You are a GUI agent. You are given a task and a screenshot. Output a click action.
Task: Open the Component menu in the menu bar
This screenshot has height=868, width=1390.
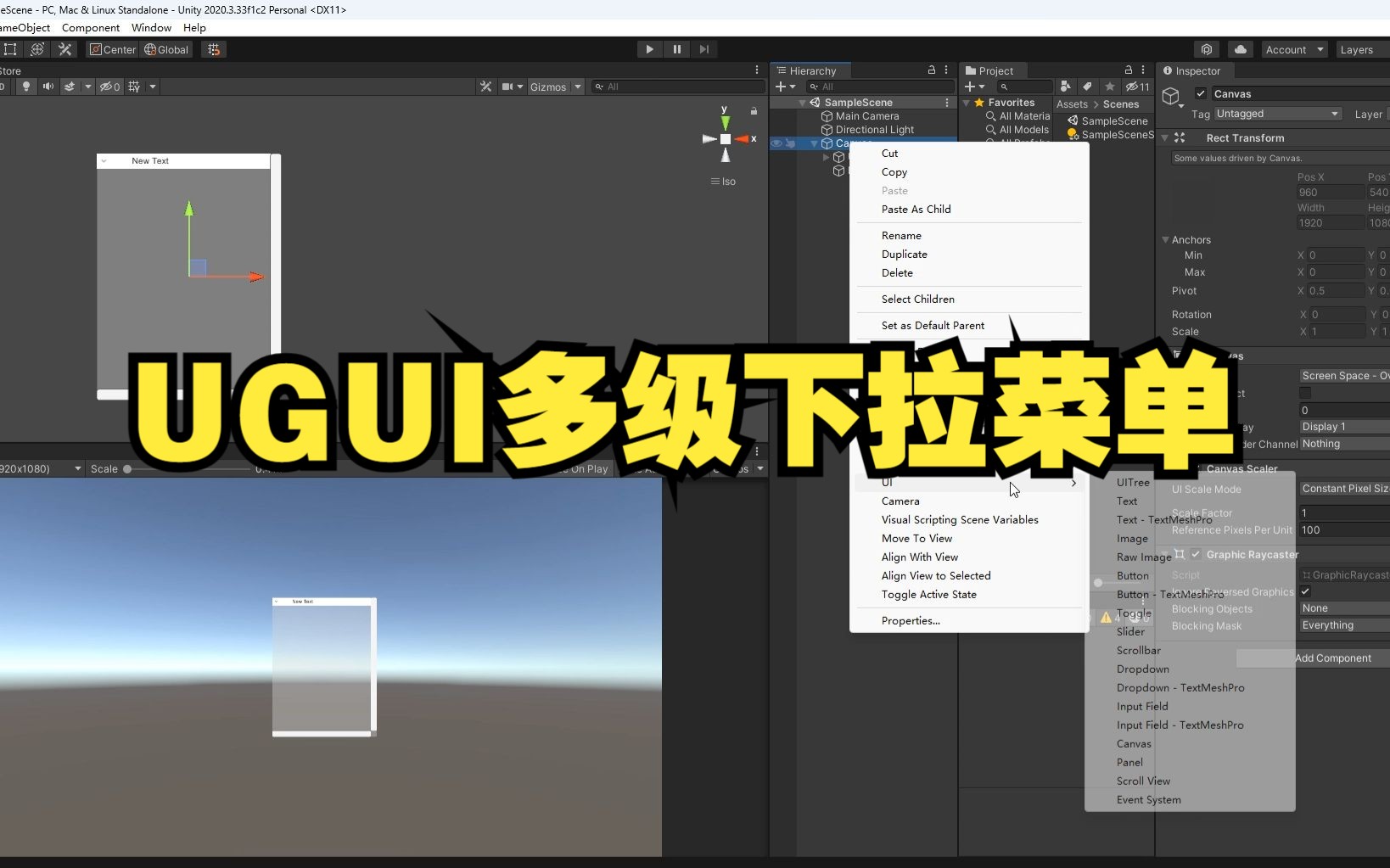point(91,27)
